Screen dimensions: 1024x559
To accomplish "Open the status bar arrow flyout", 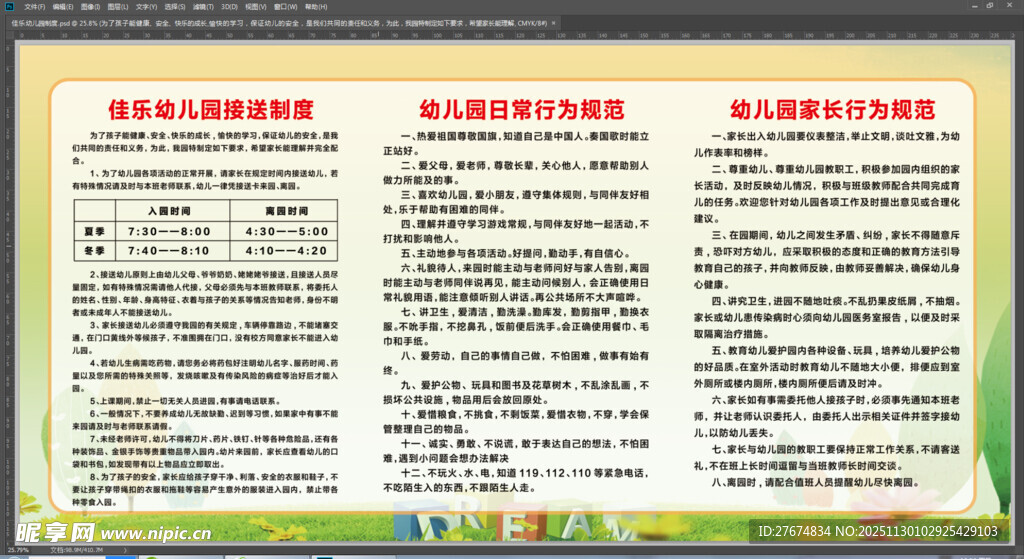I will coord(125,550).
